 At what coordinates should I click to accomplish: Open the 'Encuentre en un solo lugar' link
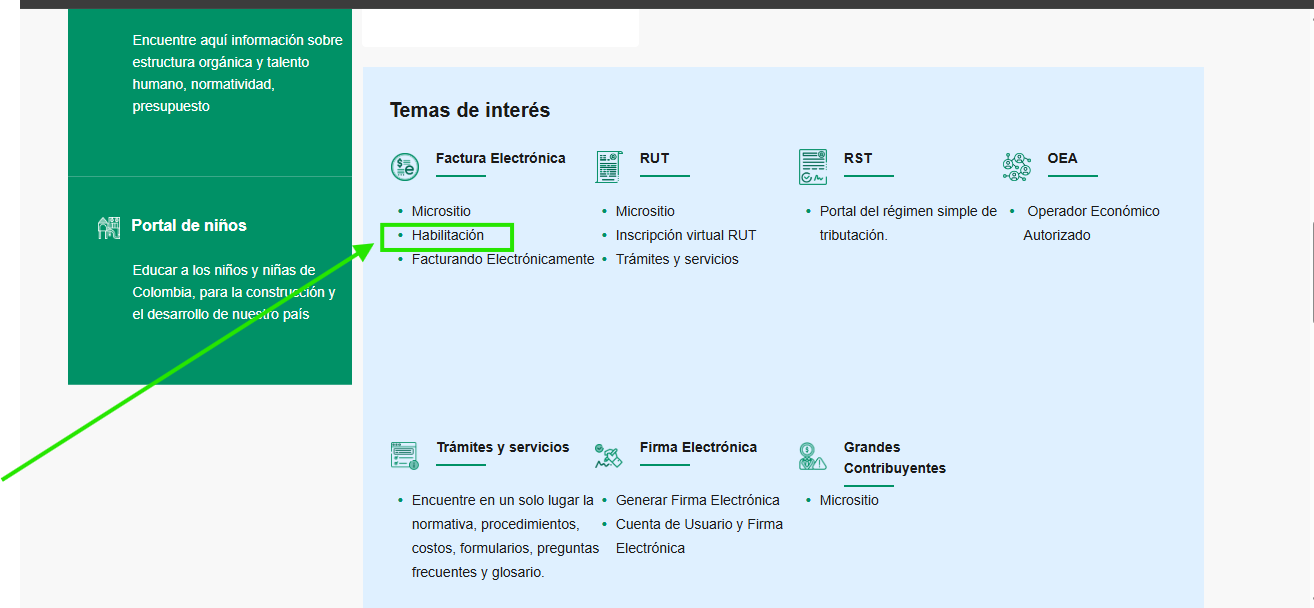[x=505, y=536]
